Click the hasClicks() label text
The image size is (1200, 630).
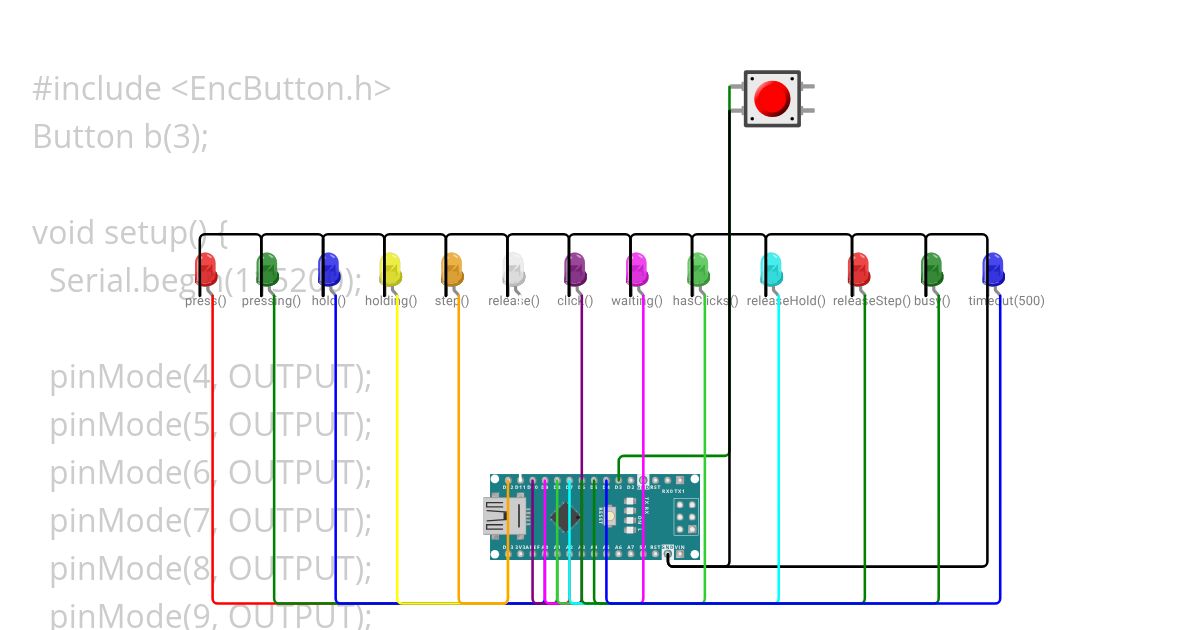[706, 301]
